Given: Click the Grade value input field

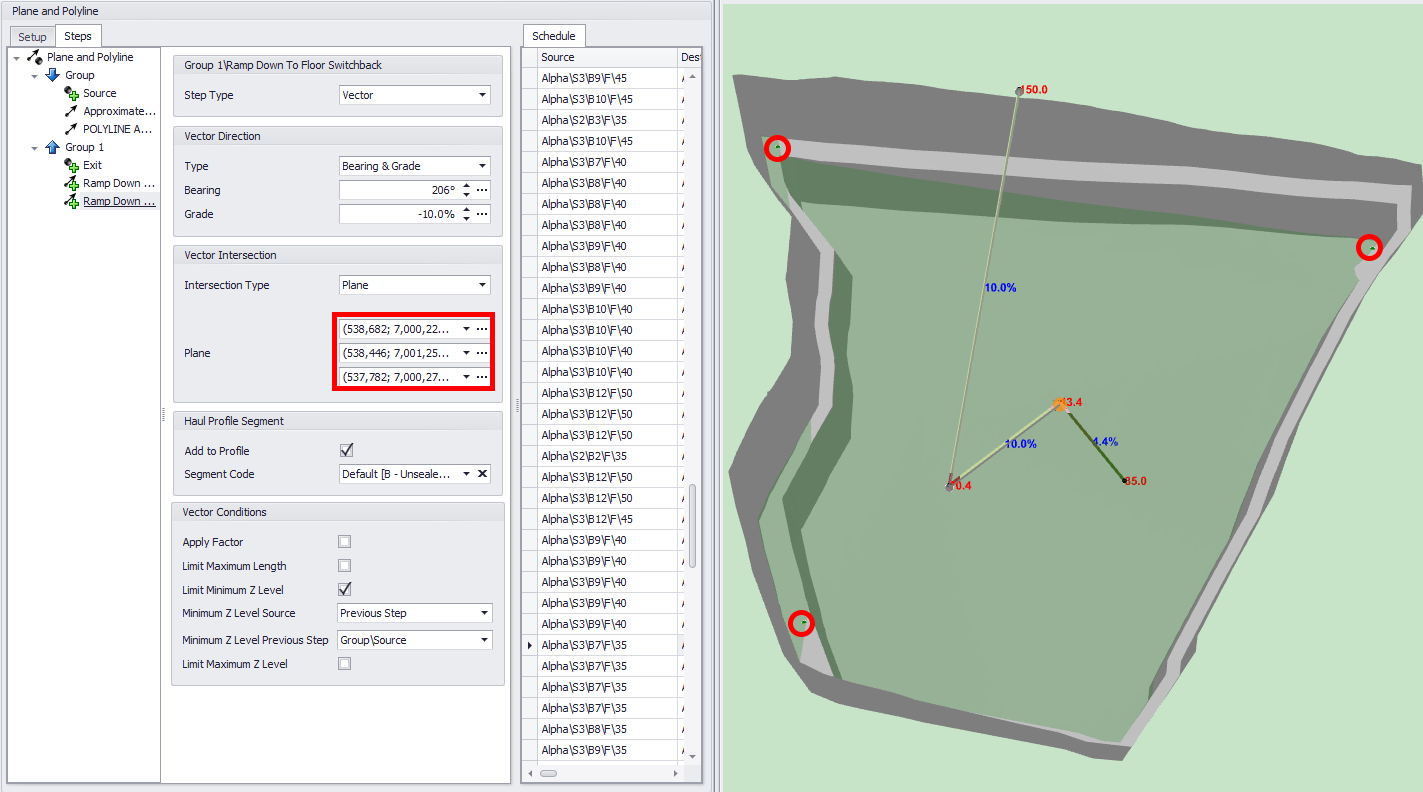Looking at the screenshot, I should point(398,214).
